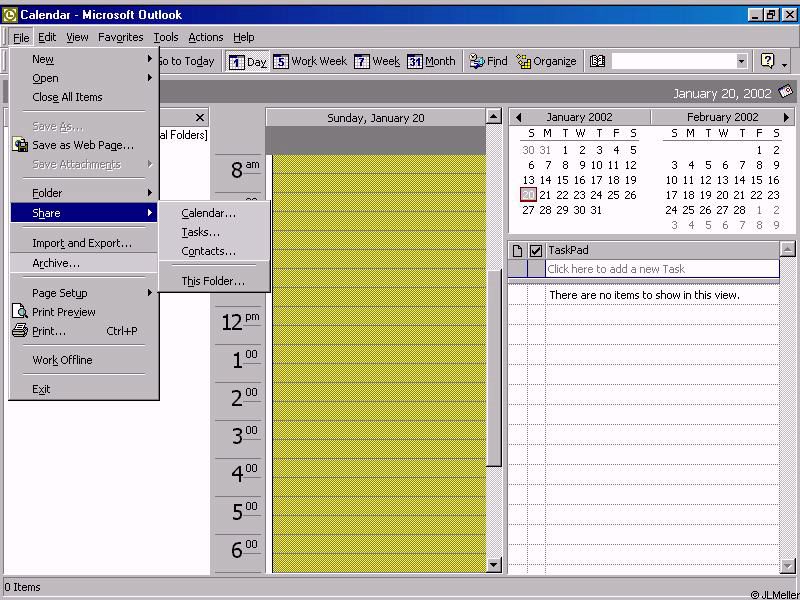The width and height of the screenshot is (800, 600).
Task: Go to next month in date navigator
Action: click(786, 117)
